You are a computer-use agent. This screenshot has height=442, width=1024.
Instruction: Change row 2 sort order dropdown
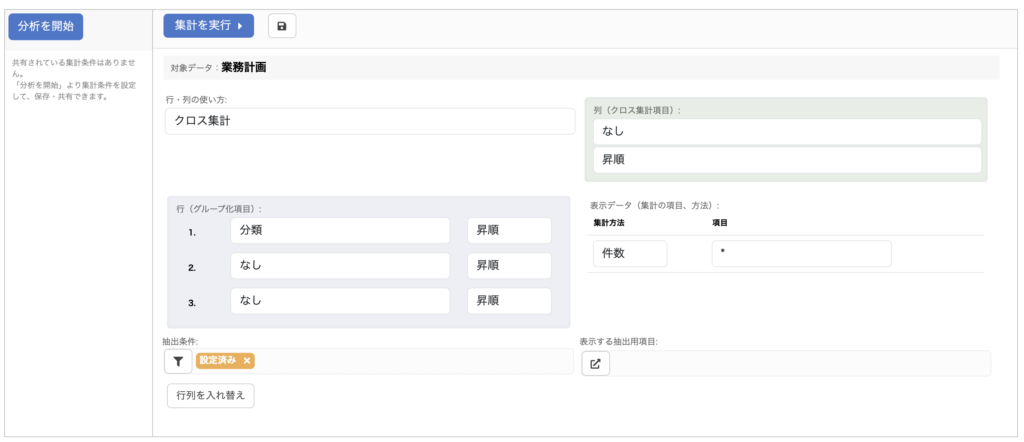coord(509,266)
